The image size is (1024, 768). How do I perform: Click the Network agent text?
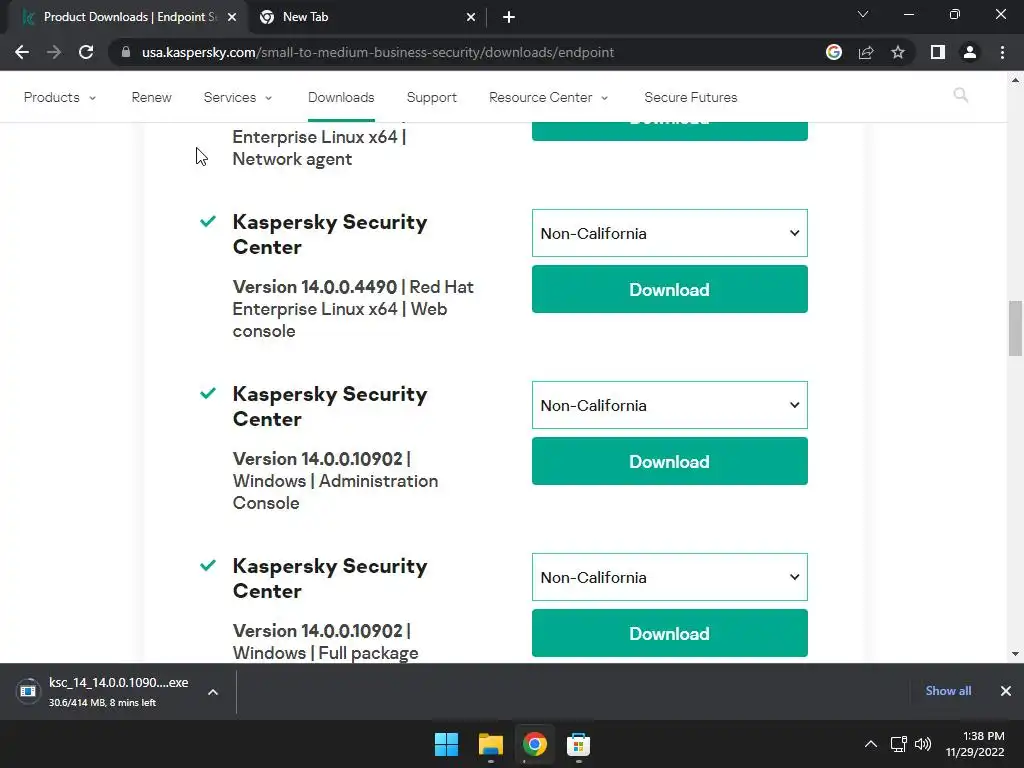point(292,159)
